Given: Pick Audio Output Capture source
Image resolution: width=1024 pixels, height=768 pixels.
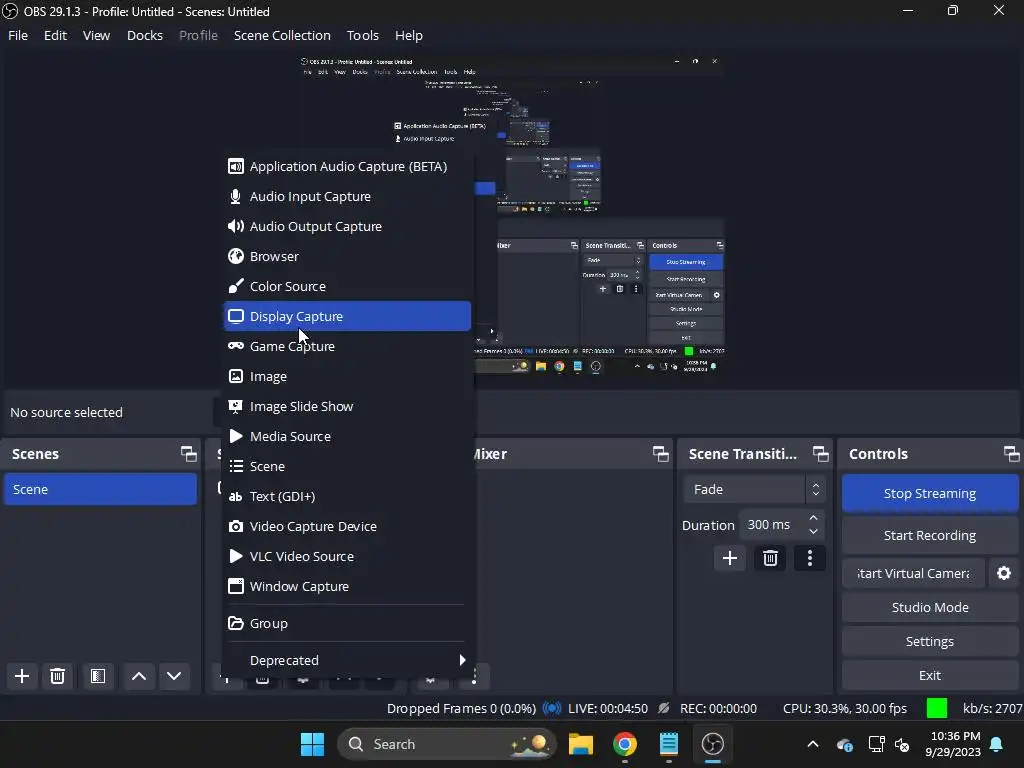Looking at the screenshot, I should click(x=347, y=227).
